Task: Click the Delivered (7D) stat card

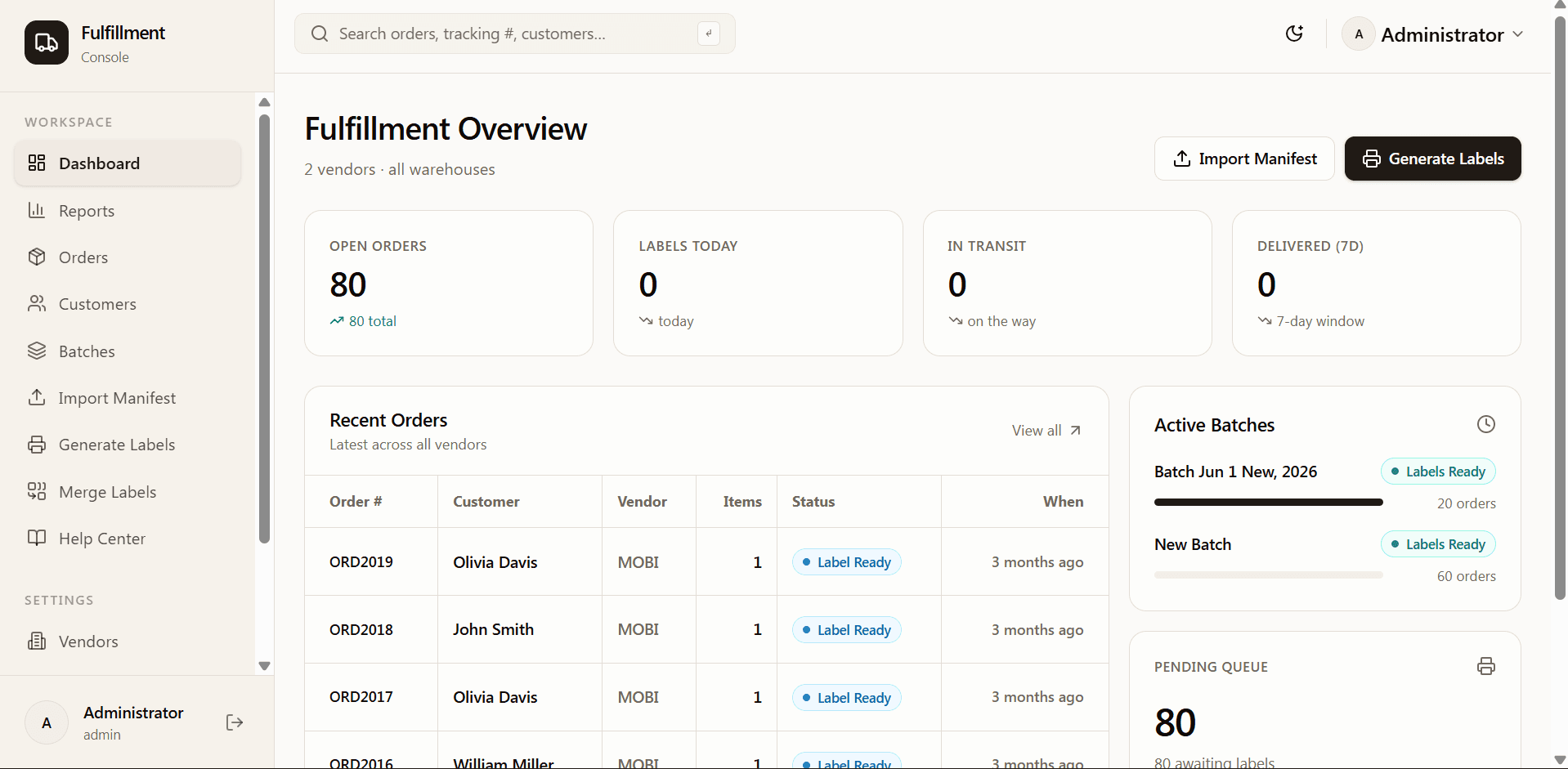Action: (x=1377, y=284)
